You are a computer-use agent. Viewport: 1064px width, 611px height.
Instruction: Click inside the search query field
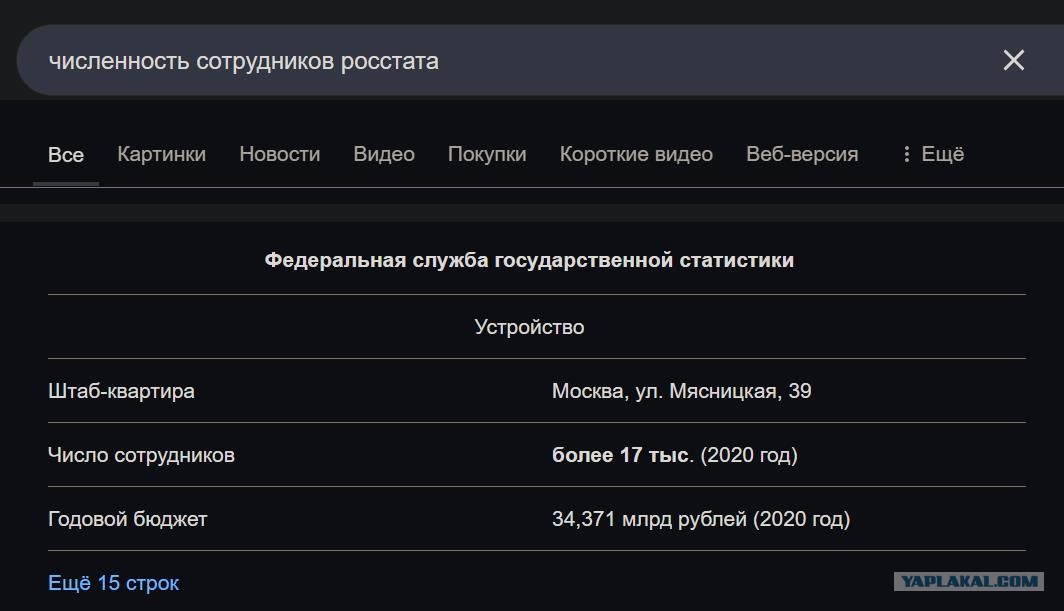click(x=502, y=60)
